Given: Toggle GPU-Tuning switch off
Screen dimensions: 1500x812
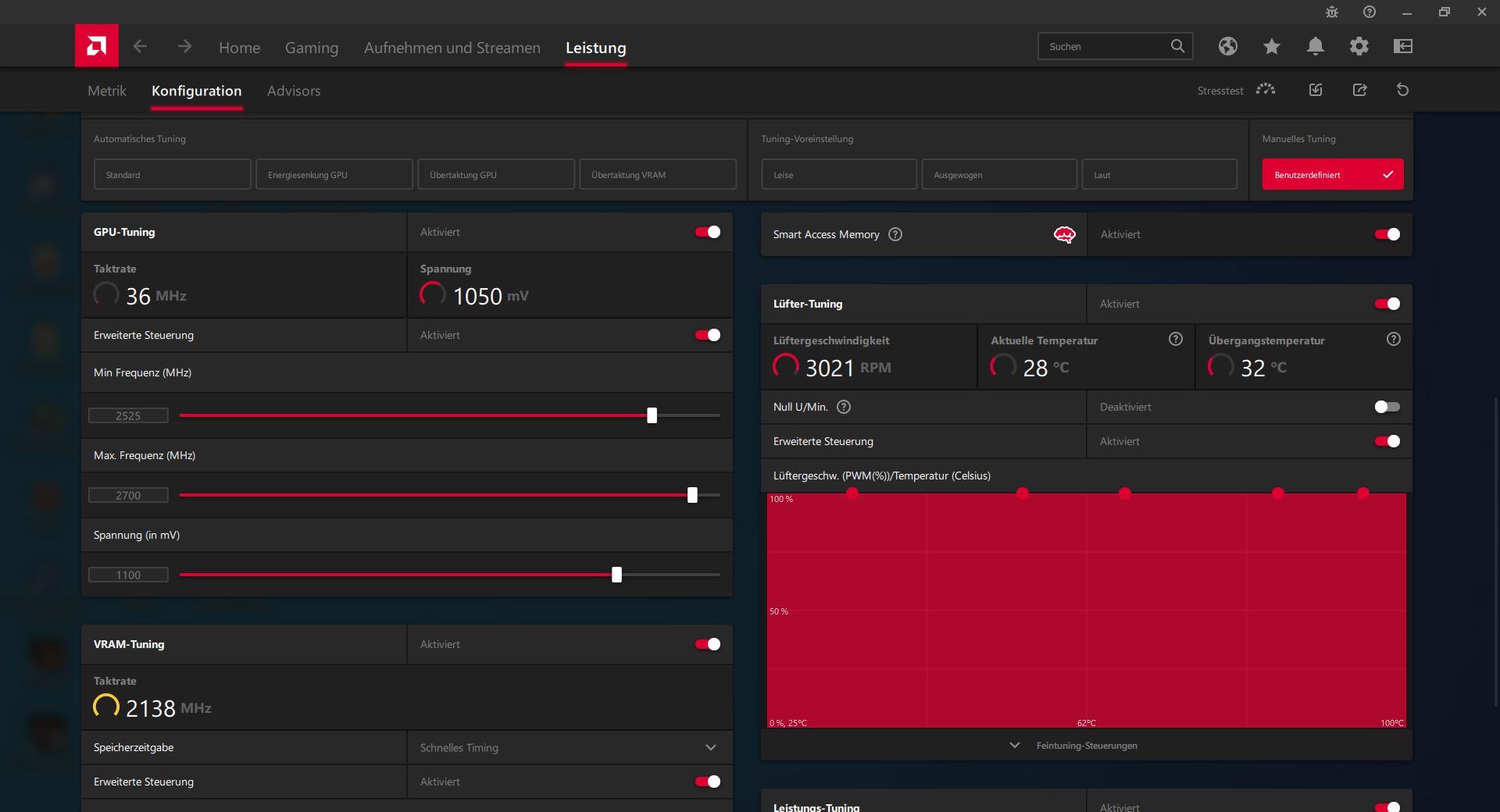Looking at the screenshot, I should click(x=708, y=232).
